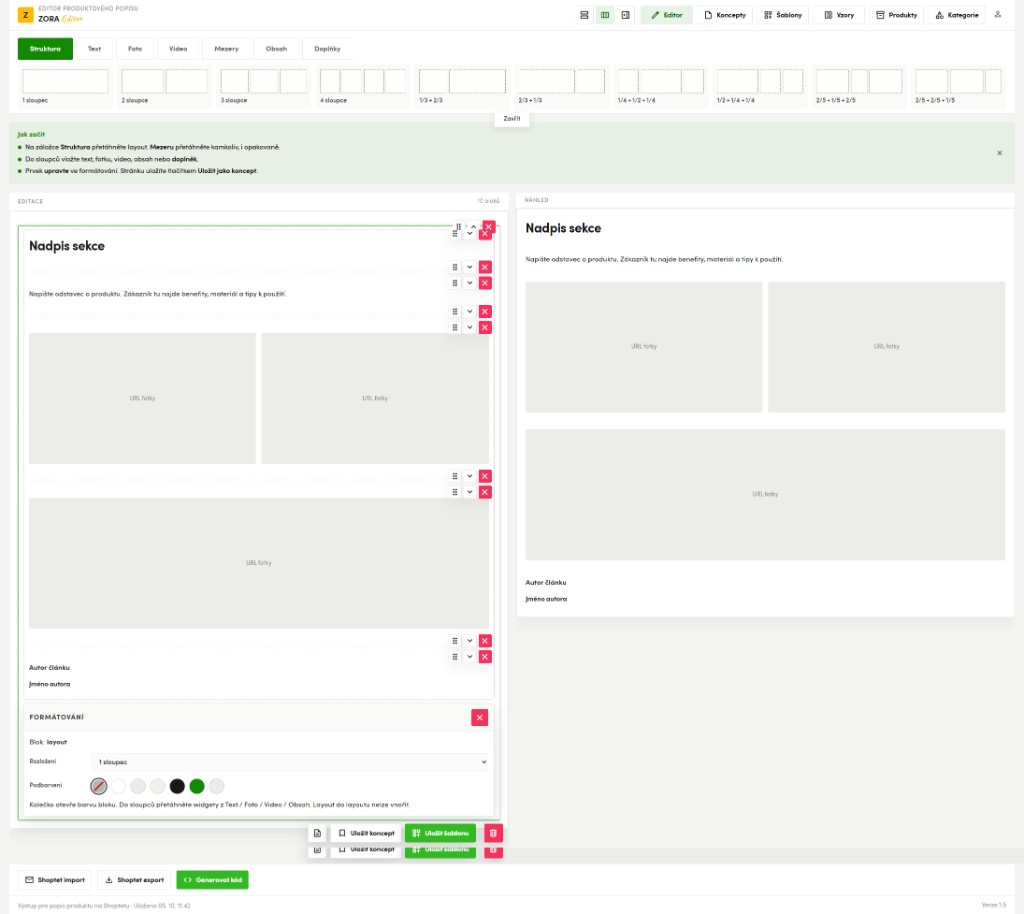
Task: Go to the Mezery tab
Action: pos(227,49)
